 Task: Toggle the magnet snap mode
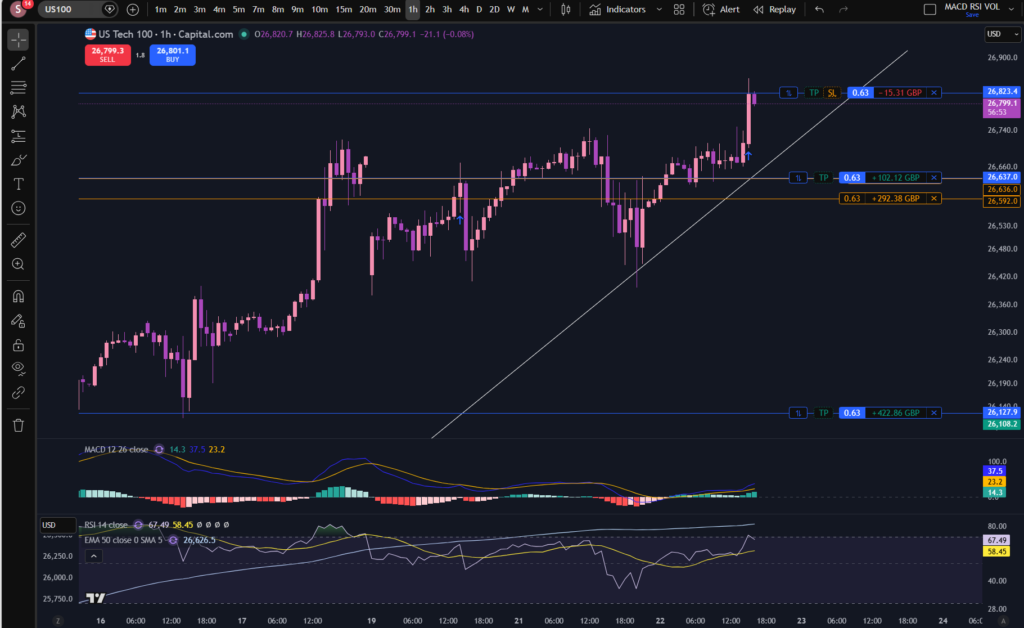pyautogui.click(x=18, y=296)
